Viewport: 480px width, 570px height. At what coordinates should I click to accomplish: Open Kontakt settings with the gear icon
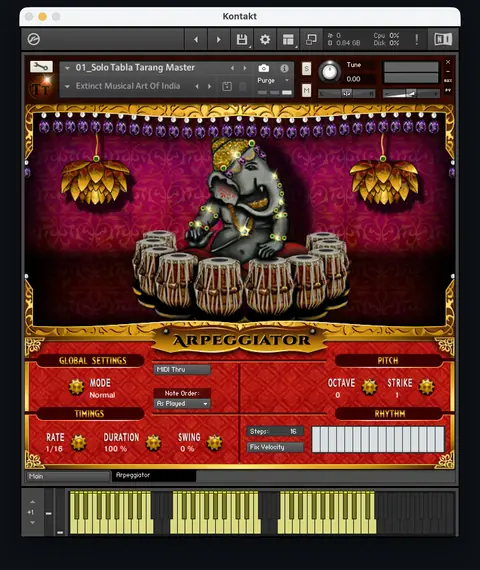pyautogui.click(x=265, y=39)
